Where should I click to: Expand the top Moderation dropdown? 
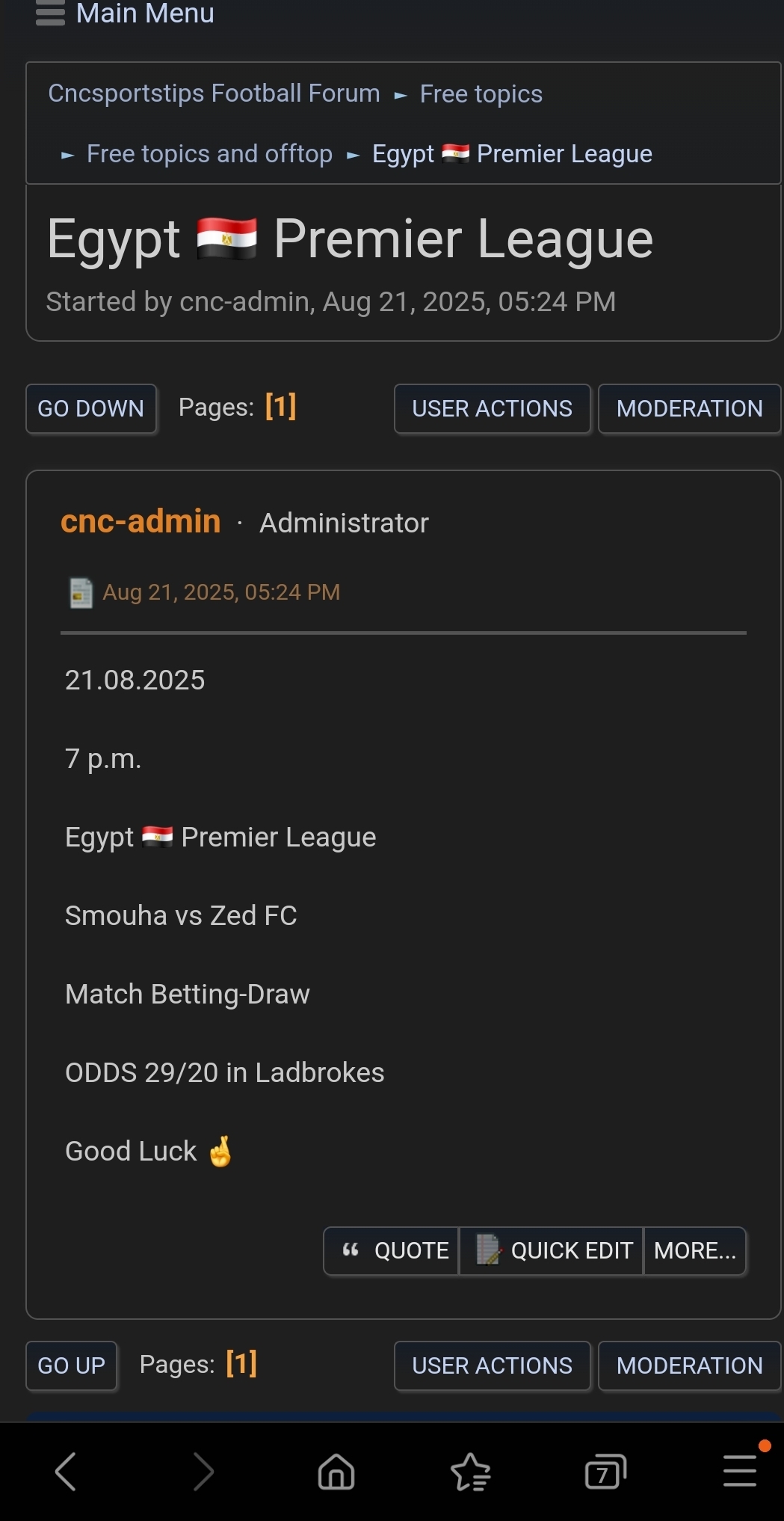coord(689,408)
